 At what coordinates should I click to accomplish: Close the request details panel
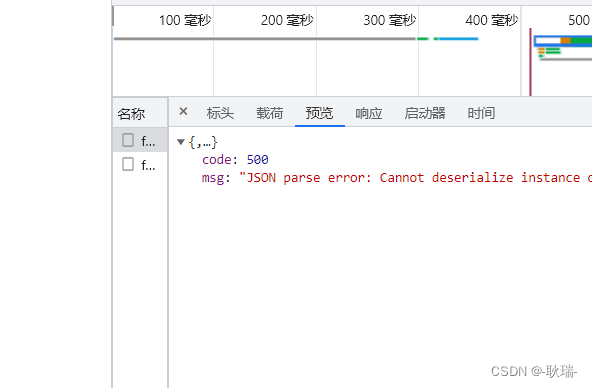pyautogui.click(x=183, y=111)
